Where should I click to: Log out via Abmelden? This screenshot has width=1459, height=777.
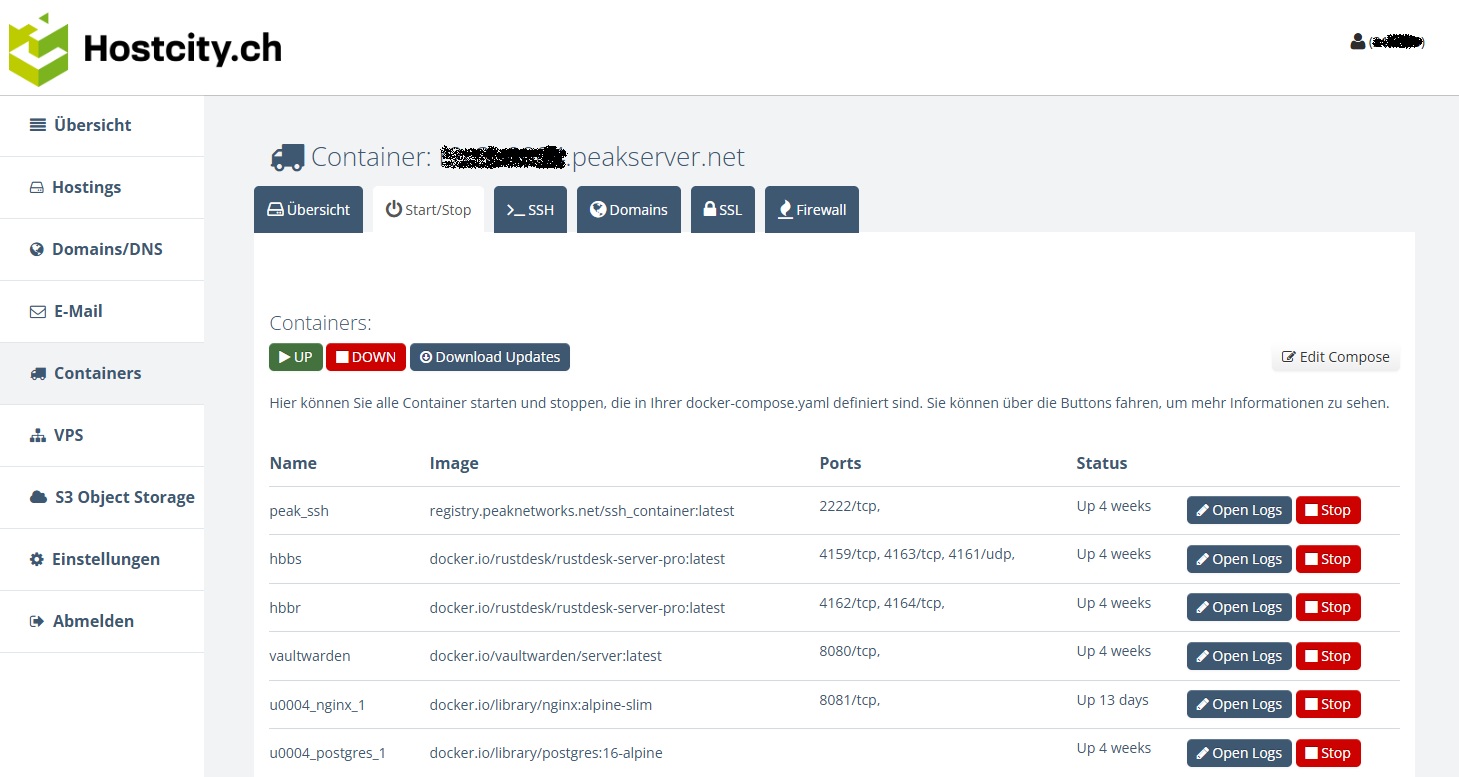coord(92,621)
